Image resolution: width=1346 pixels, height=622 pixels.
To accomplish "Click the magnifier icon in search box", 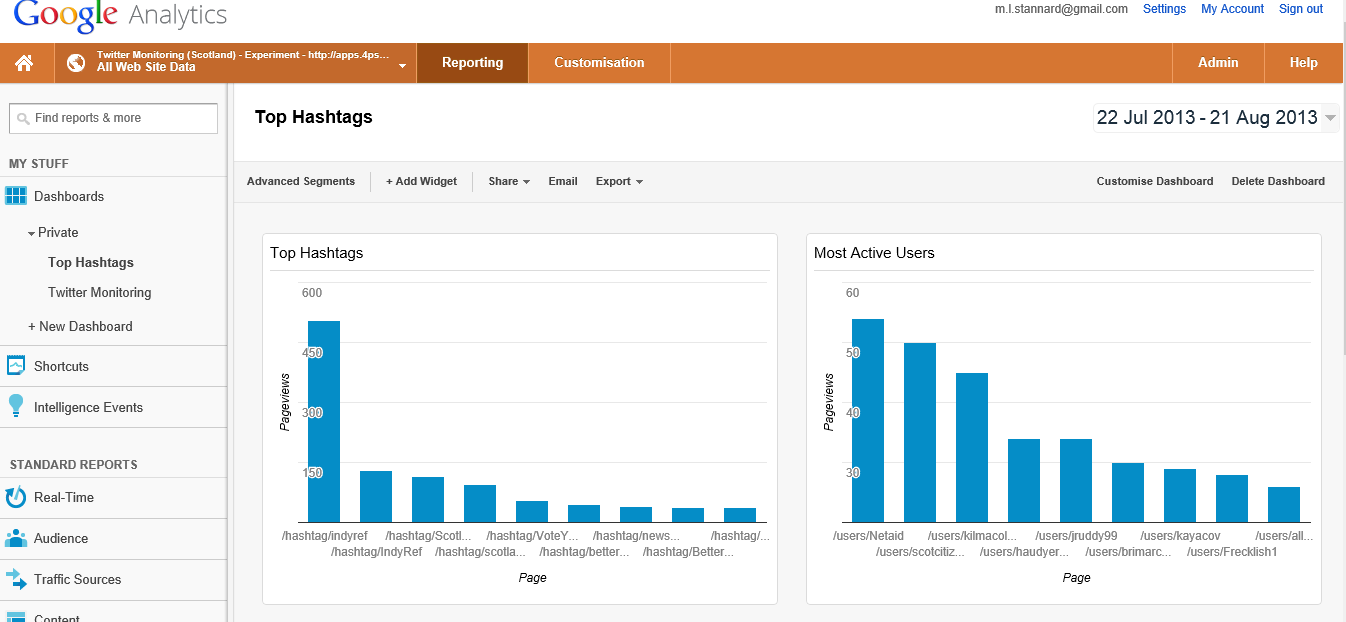I will pyautogui.click(x=23, y=118).
